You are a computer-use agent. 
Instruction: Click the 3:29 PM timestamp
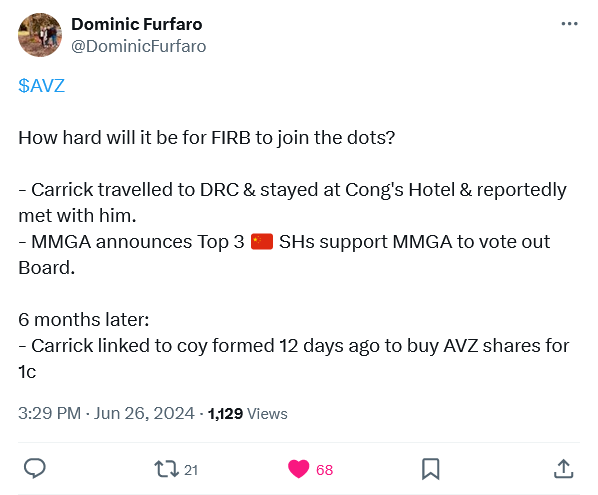50,413
